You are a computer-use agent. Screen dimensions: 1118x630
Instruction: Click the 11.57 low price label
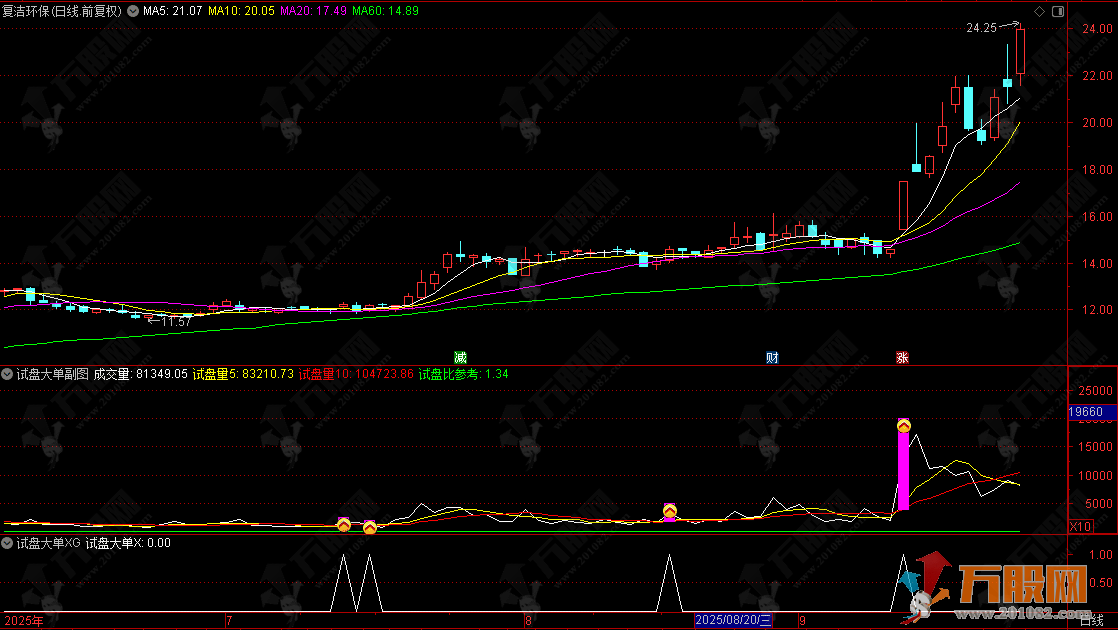(176, 322)
